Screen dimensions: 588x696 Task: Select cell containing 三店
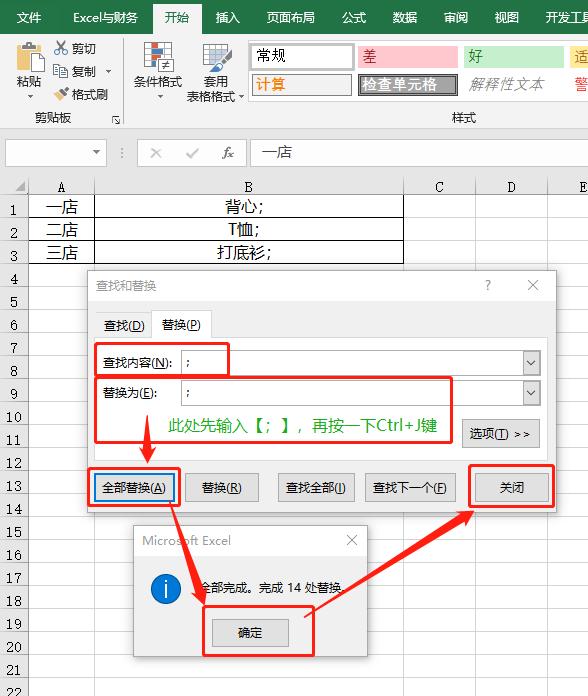click(x=62, y=253)
